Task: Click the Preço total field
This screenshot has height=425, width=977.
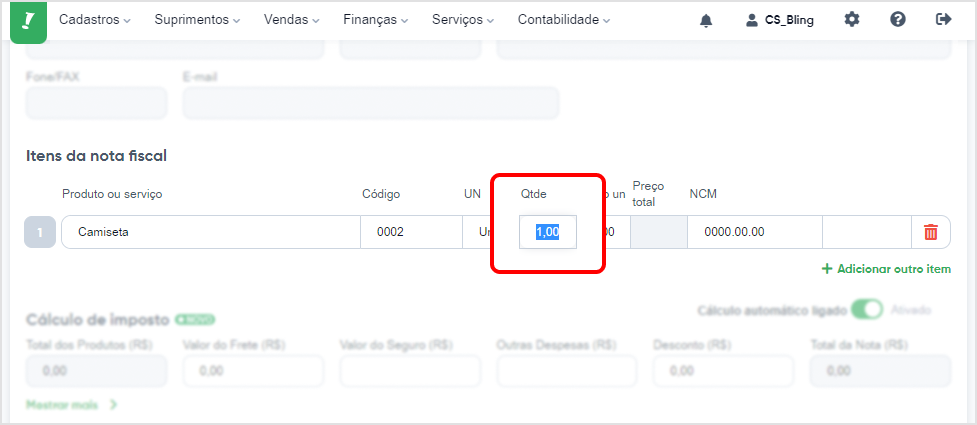Action: [659, 232]
